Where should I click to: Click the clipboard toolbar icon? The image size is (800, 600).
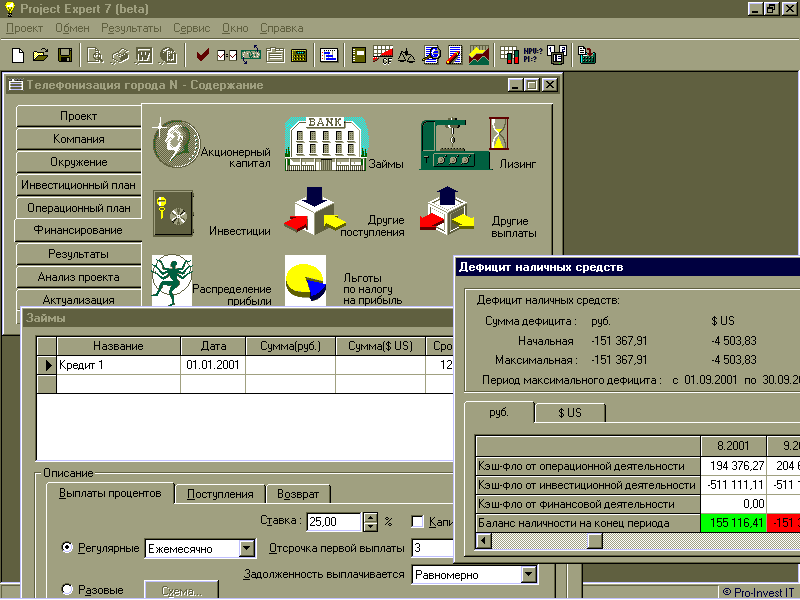point(275,55)
